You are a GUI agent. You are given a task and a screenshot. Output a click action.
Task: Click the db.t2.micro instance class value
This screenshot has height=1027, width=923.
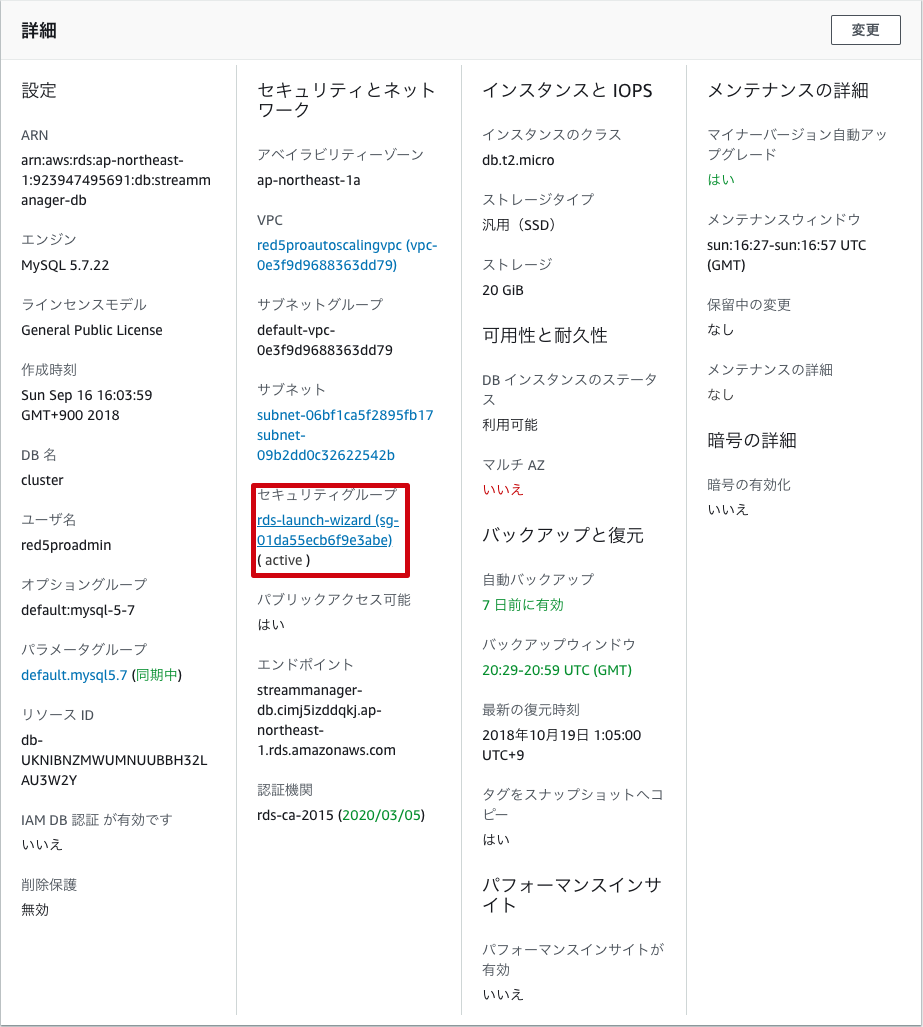(x=518, y=160)
